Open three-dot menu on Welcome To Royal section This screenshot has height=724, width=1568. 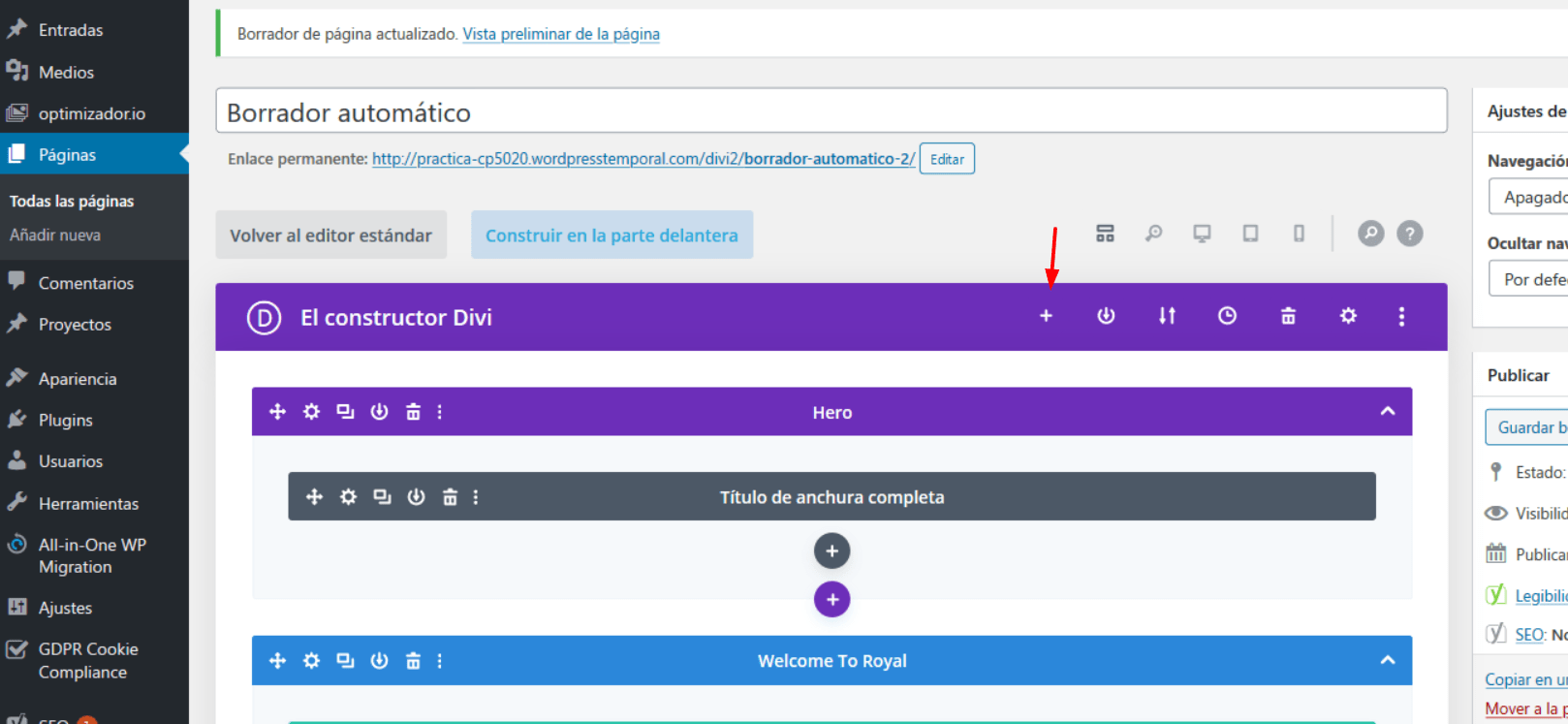(439, 661)
